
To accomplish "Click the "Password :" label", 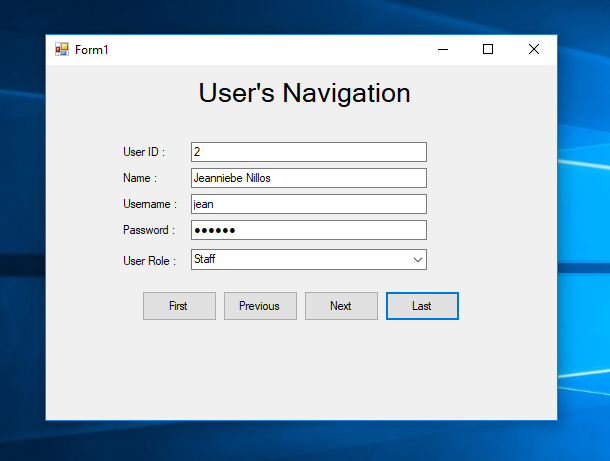I will point(148,230).
